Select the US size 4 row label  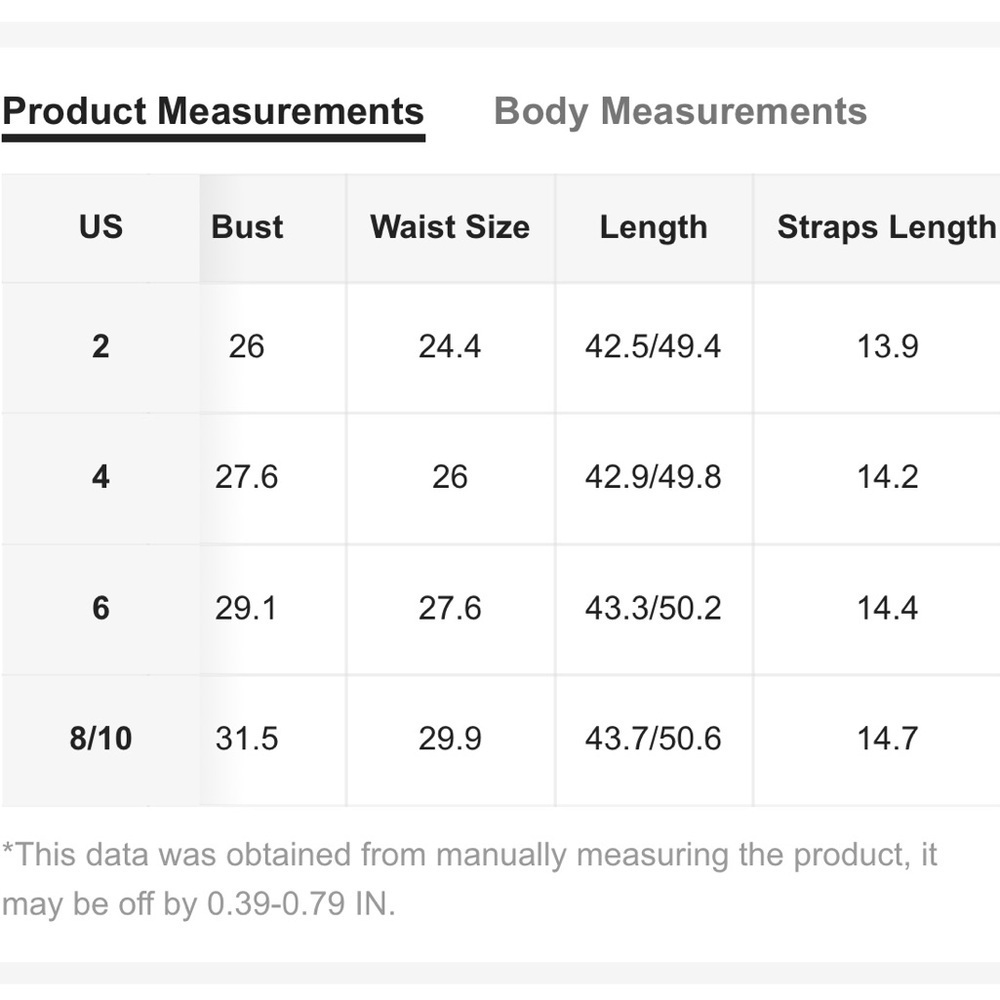(101, 477)
